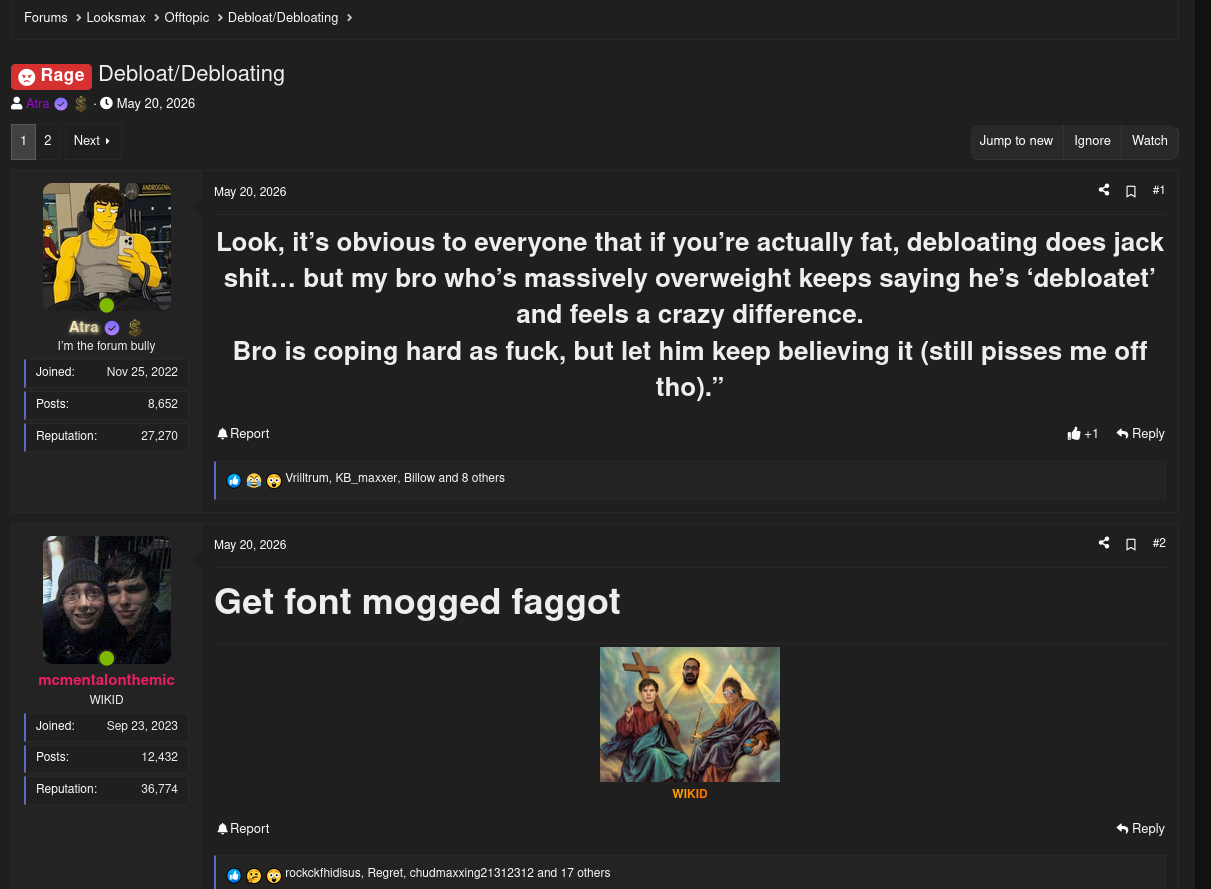Reply to post #1
The width and height of the screenshot is (1211, 889).
tap(1141, 434)
